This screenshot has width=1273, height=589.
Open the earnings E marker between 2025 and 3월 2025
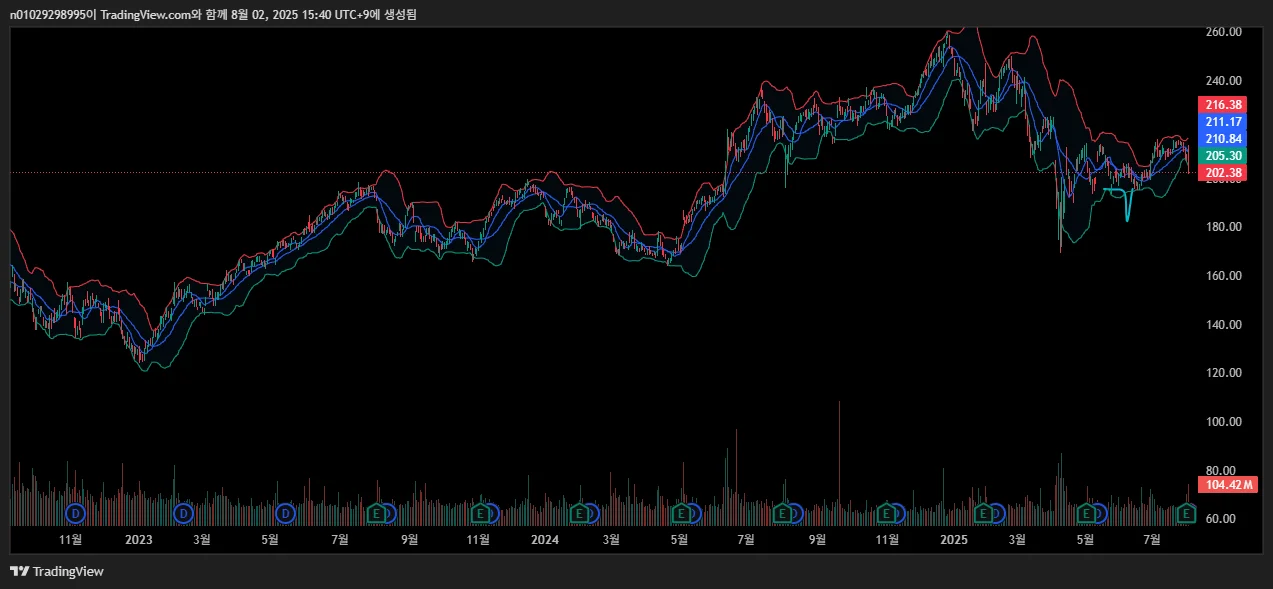(985, 513)
